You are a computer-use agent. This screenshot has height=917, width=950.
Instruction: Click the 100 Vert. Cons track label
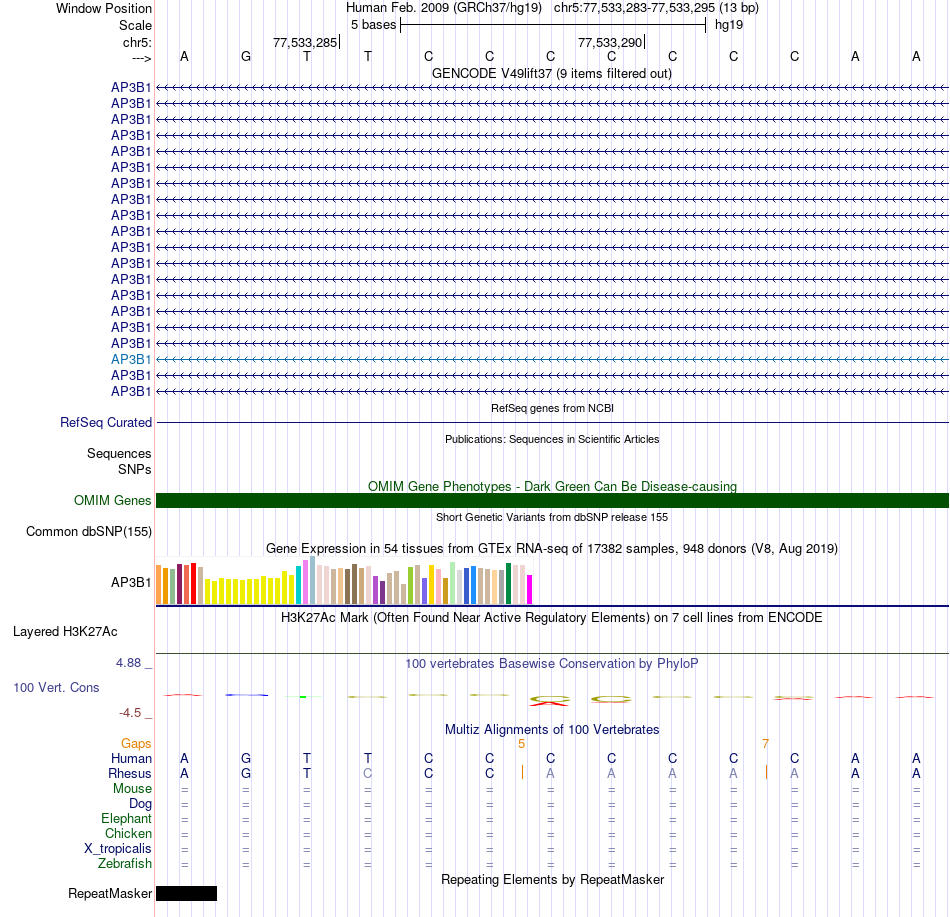click(56, 687)
